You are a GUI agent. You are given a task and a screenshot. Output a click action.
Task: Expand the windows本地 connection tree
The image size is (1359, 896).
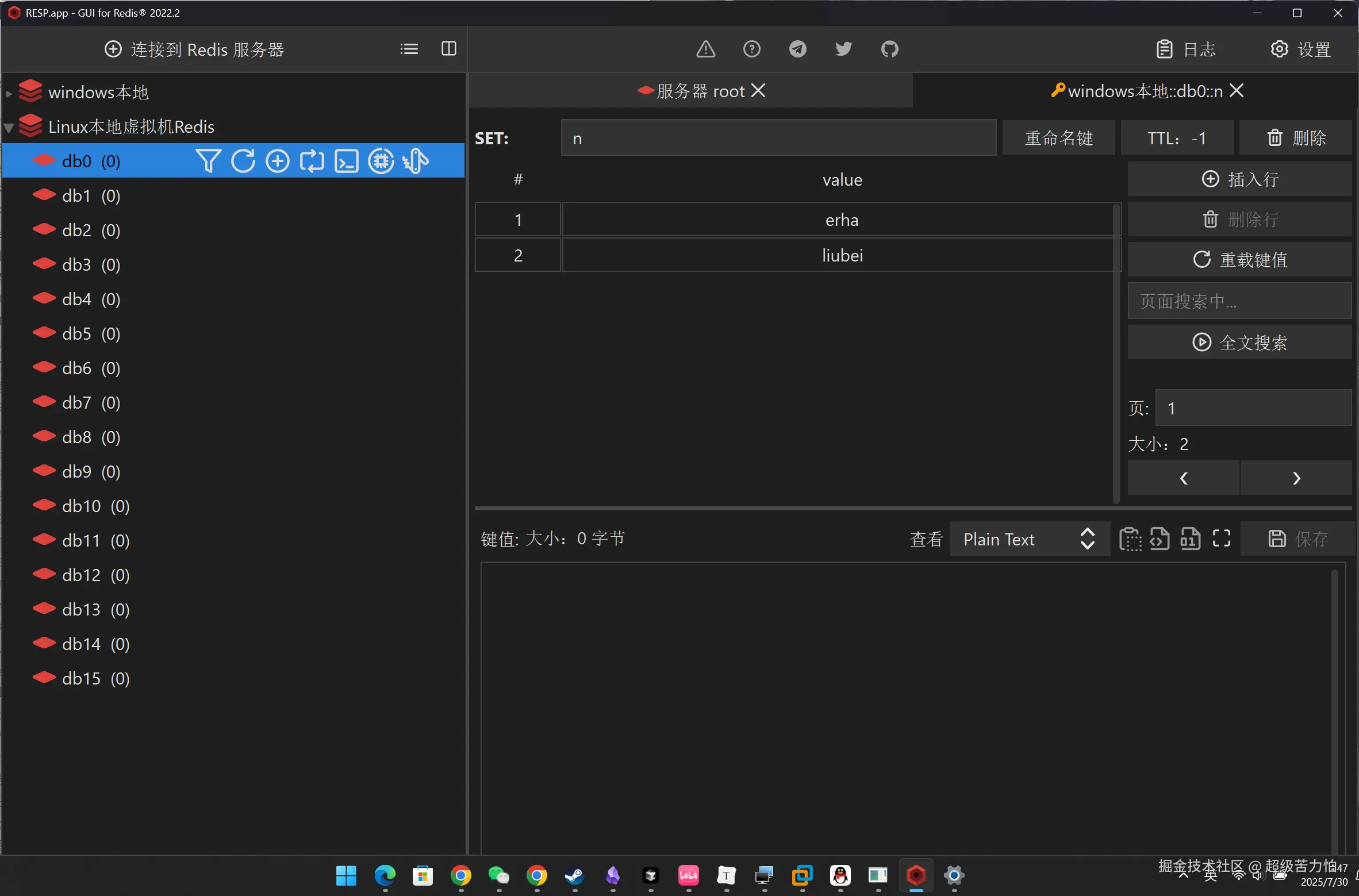tap(9, 93)
